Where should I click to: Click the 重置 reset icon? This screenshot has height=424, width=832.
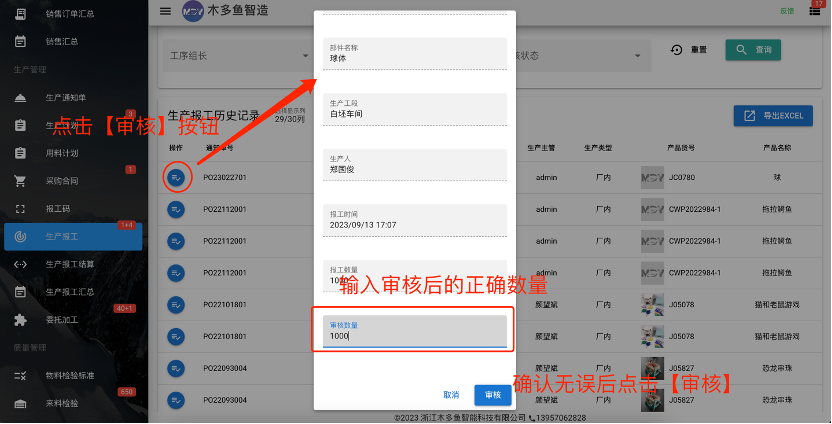tap(677, 50)
